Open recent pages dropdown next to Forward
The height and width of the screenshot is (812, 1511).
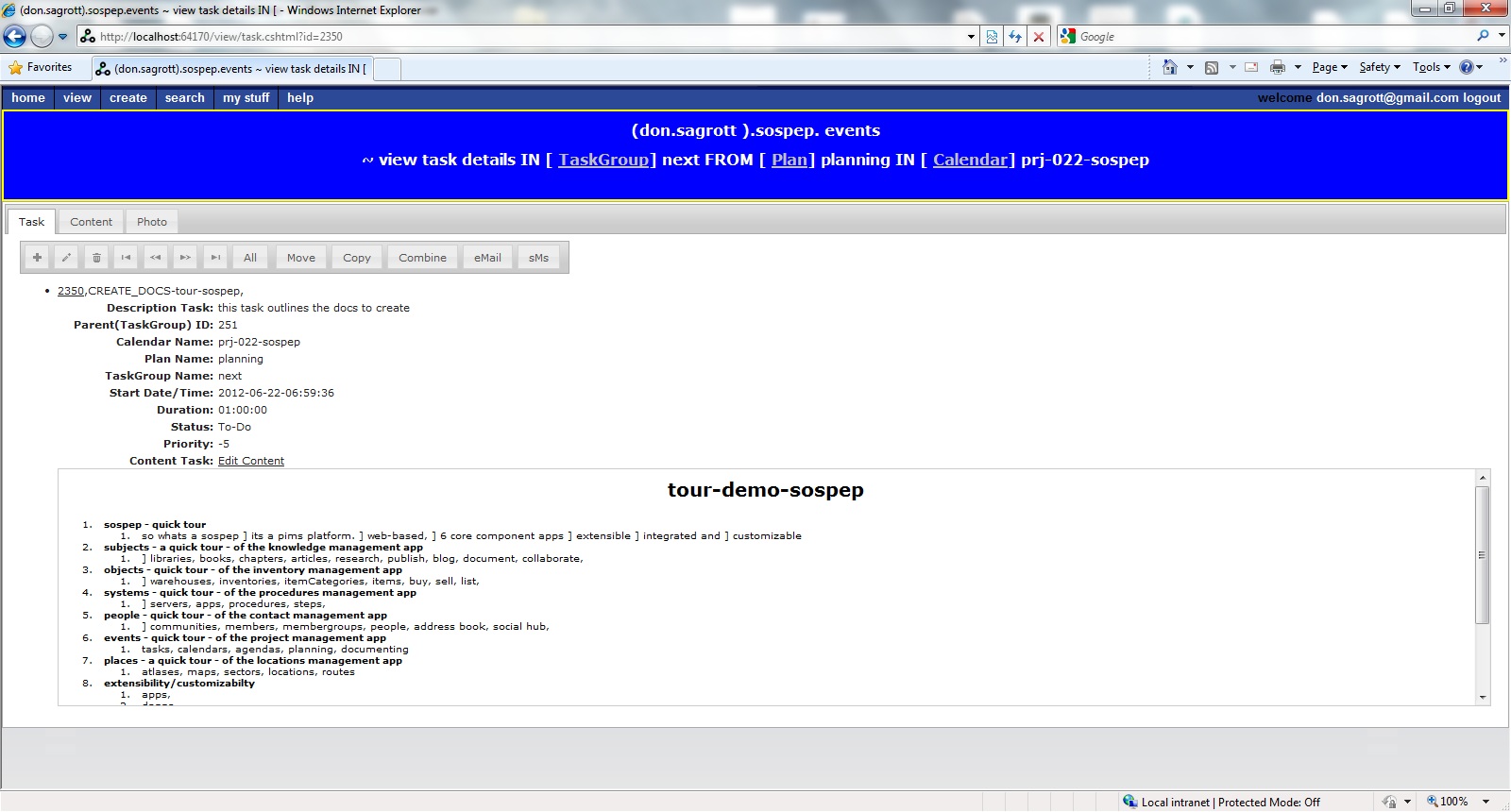pyautogui.click(x=63, y=36)
